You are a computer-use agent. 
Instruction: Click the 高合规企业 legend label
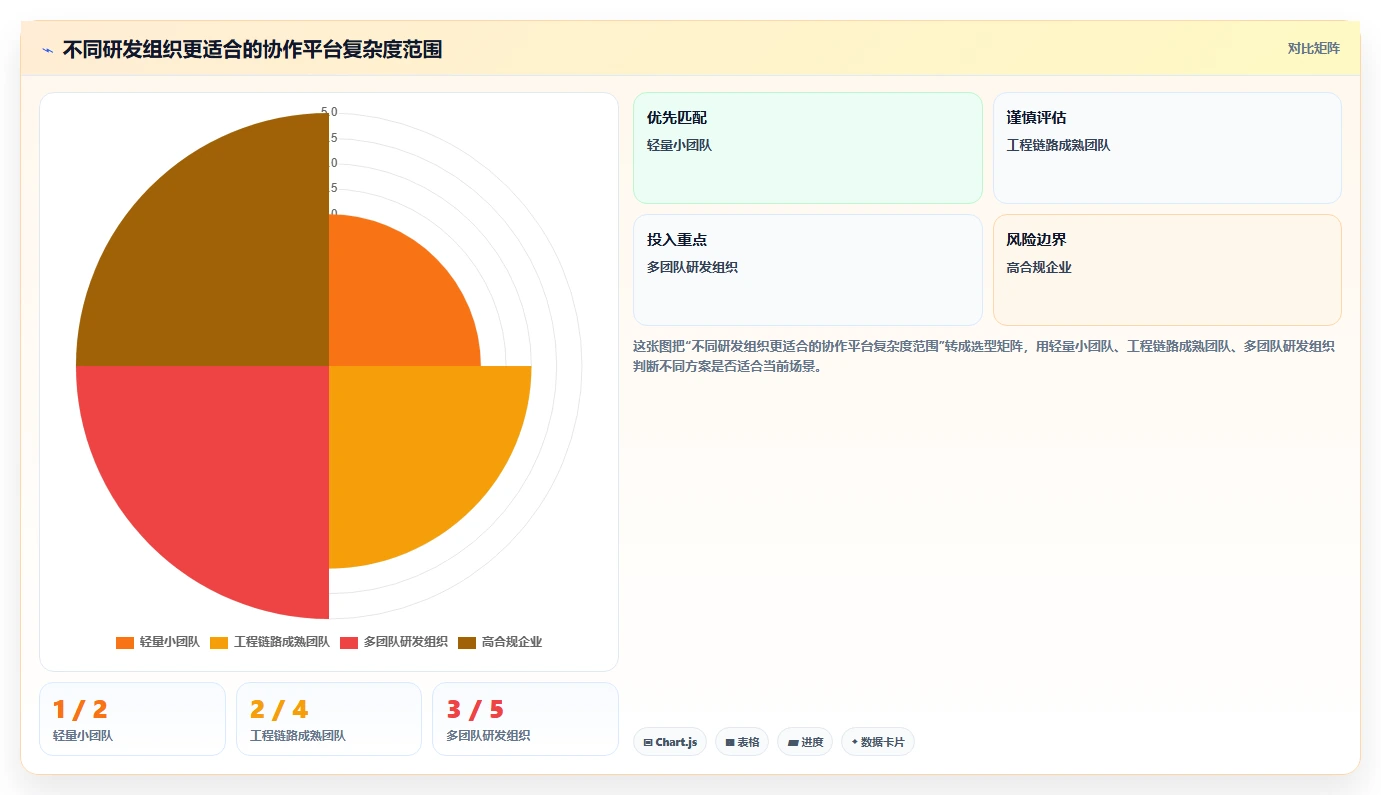pyautogui.click(x=512, y=642)
